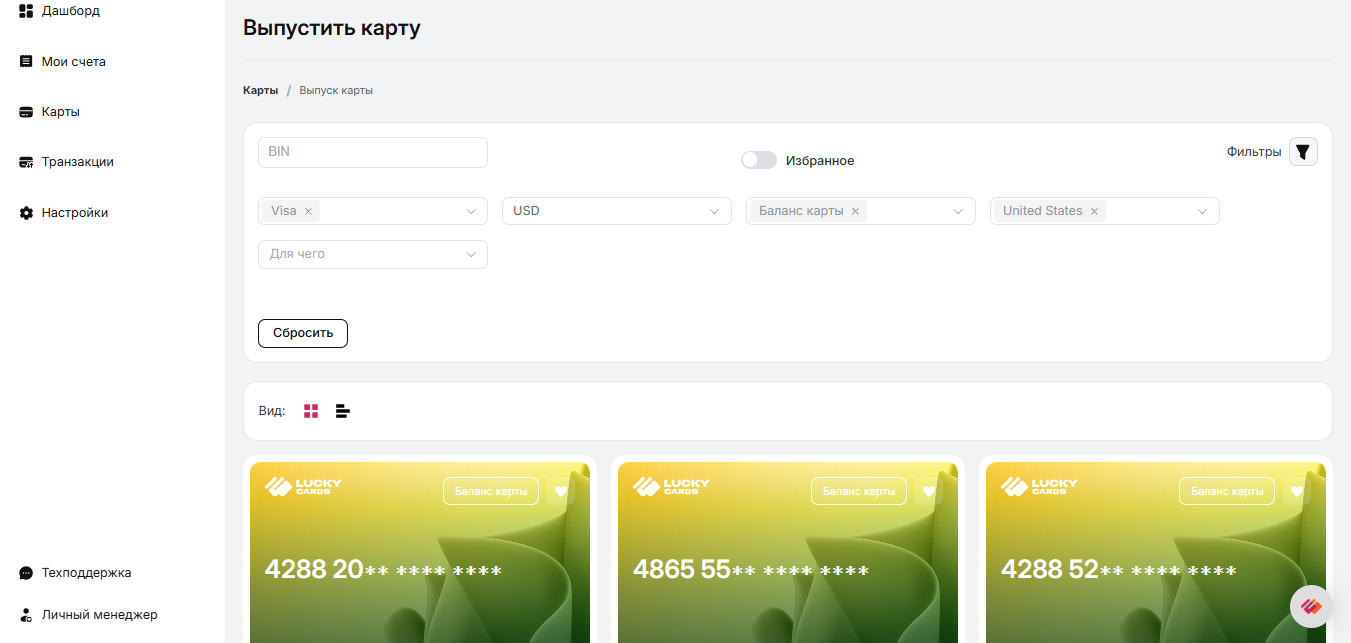Switch to list view icon
This screenshot has height=643, width=1351.
click(x=343, y=411)
